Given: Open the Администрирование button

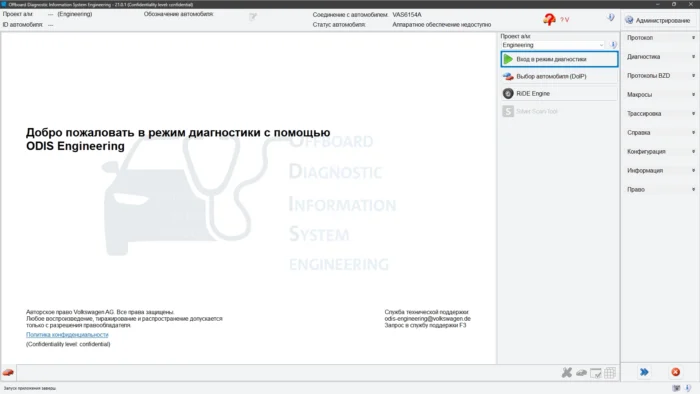Looking at the screenshot, I should [660, 20].
